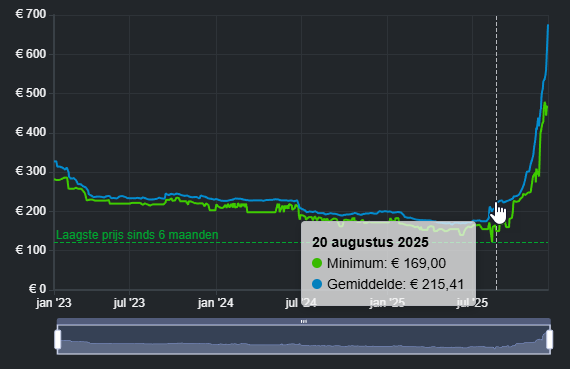This screenshot has height=369, width=570.
Task: Click the '€ 200' y-axis label
Action: pos(31,211)
